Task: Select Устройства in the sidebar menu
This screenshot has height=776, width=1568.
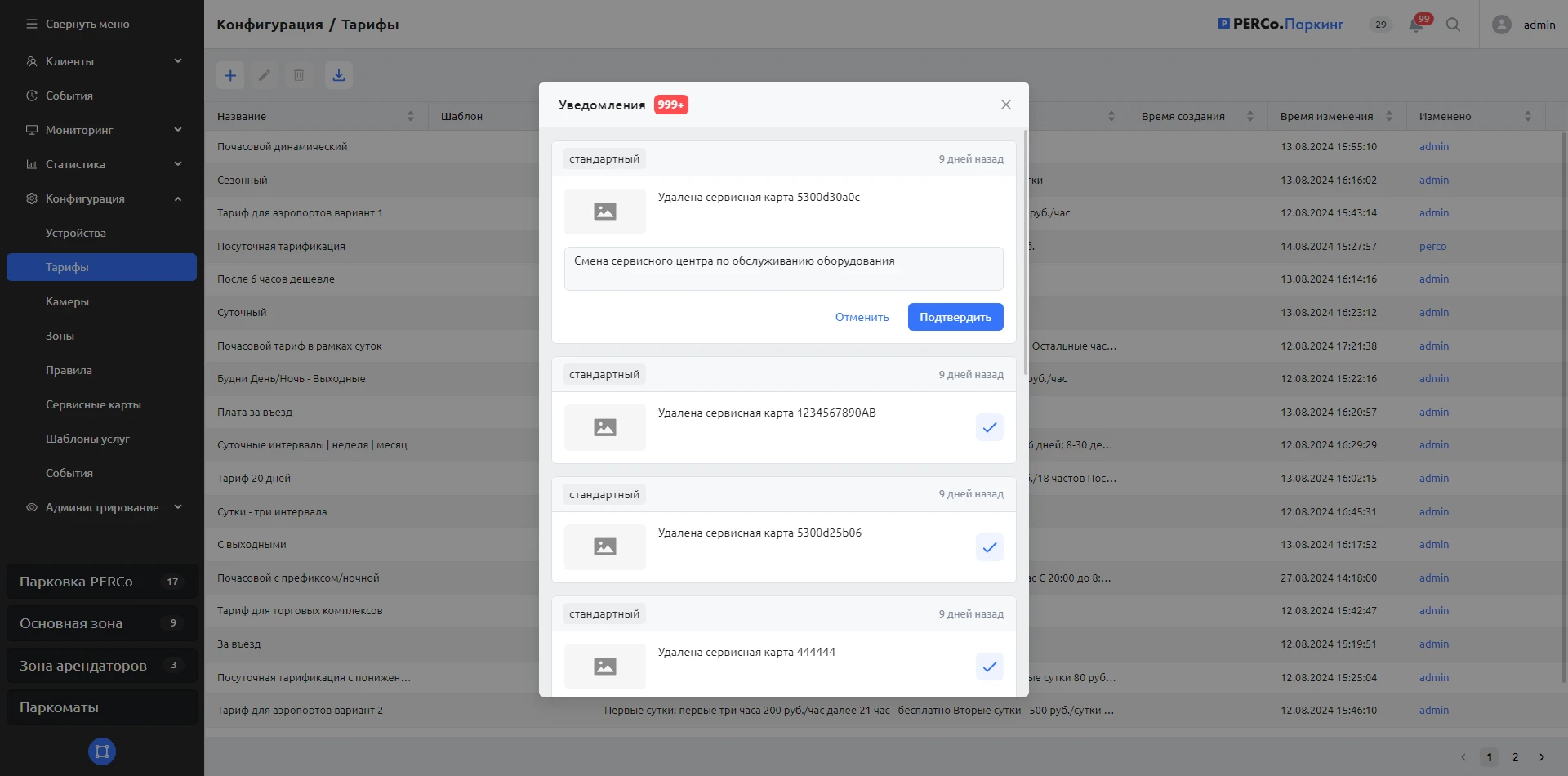Action: click(x=76, y=233)
